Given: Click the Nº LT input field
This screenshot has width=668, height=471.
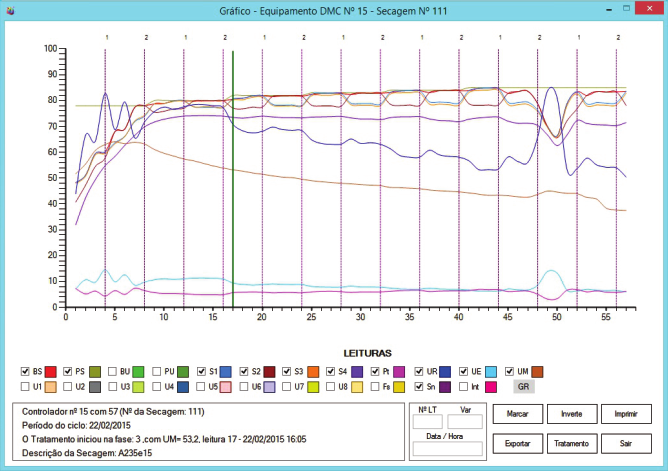Looking at the screenshot, I should point(428,422).
